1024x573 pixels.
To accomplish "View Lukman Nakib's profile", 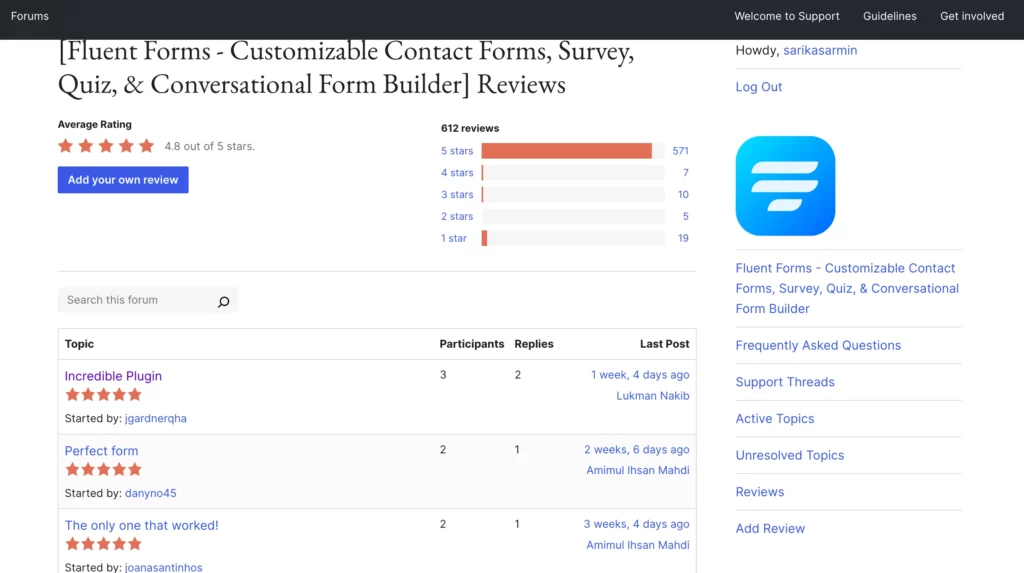I will [x=652, y=396].
